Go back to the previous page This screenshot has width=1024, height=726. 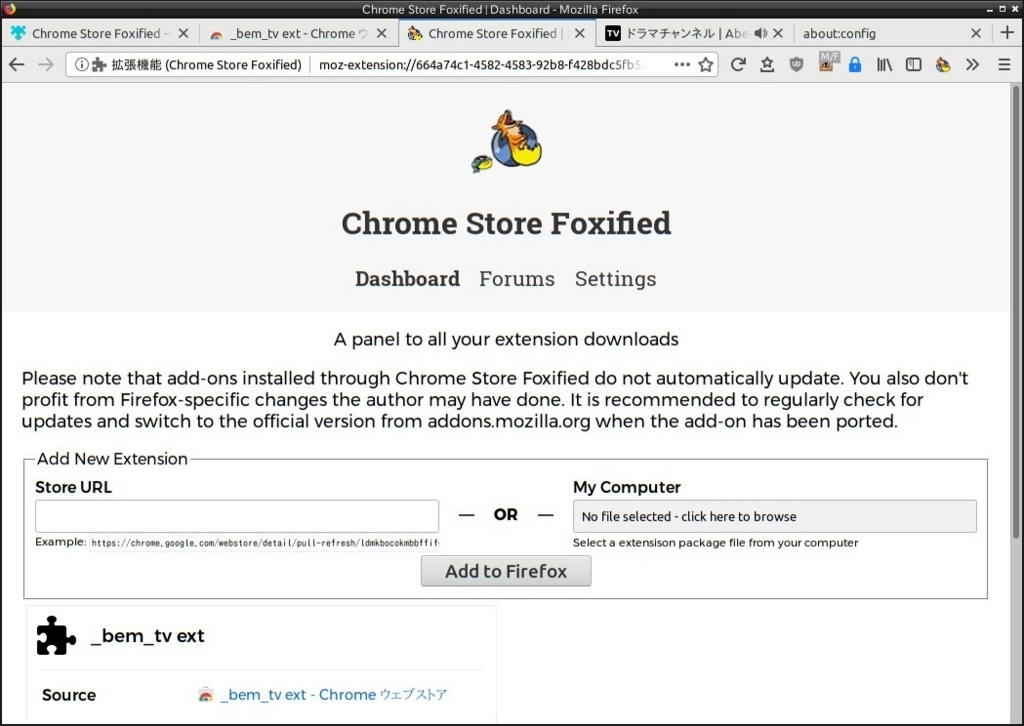tap(16, 64)
